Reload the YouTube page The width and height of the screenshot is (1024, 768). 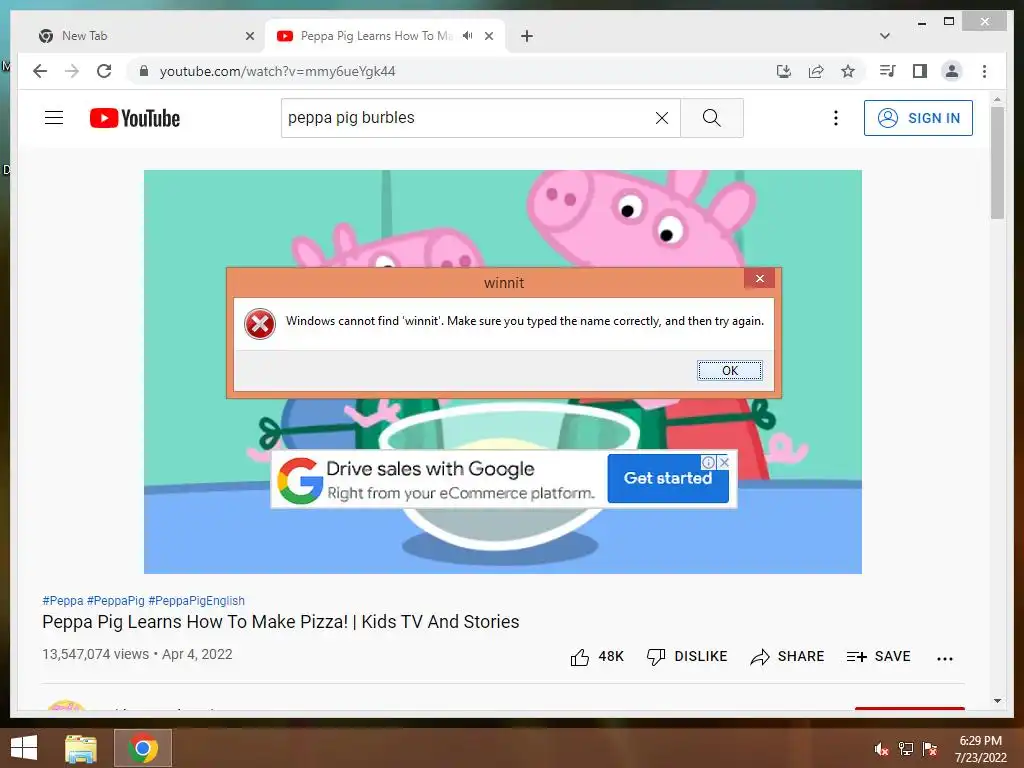[104, 71]
